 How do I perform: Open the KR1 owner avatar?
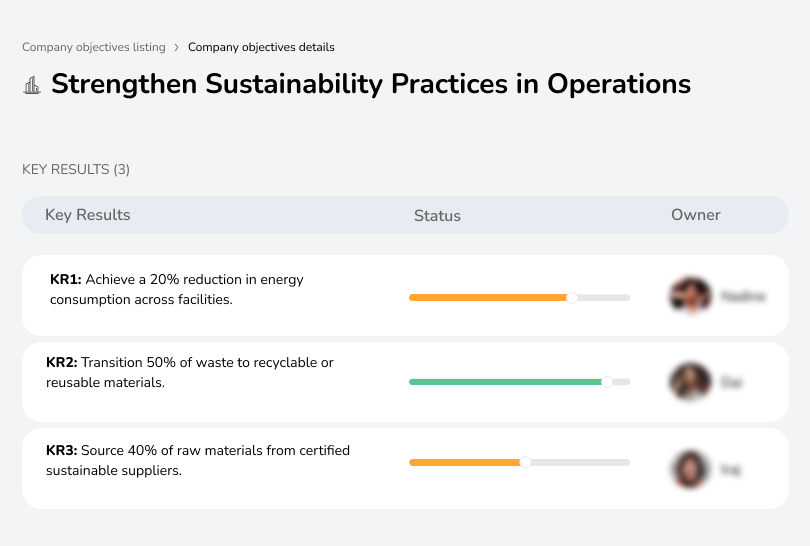coord(690,296)
